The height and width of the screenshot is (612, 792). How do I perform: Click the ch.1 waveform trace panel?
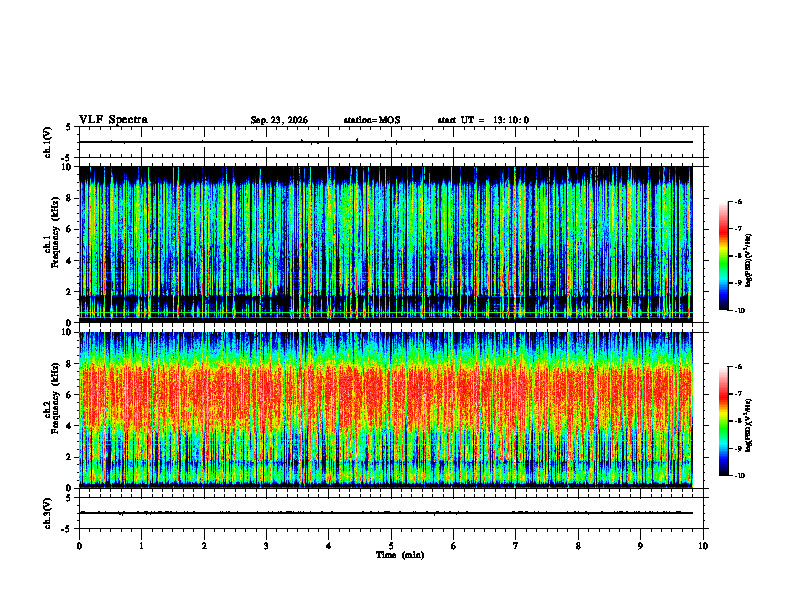(391, 142)
